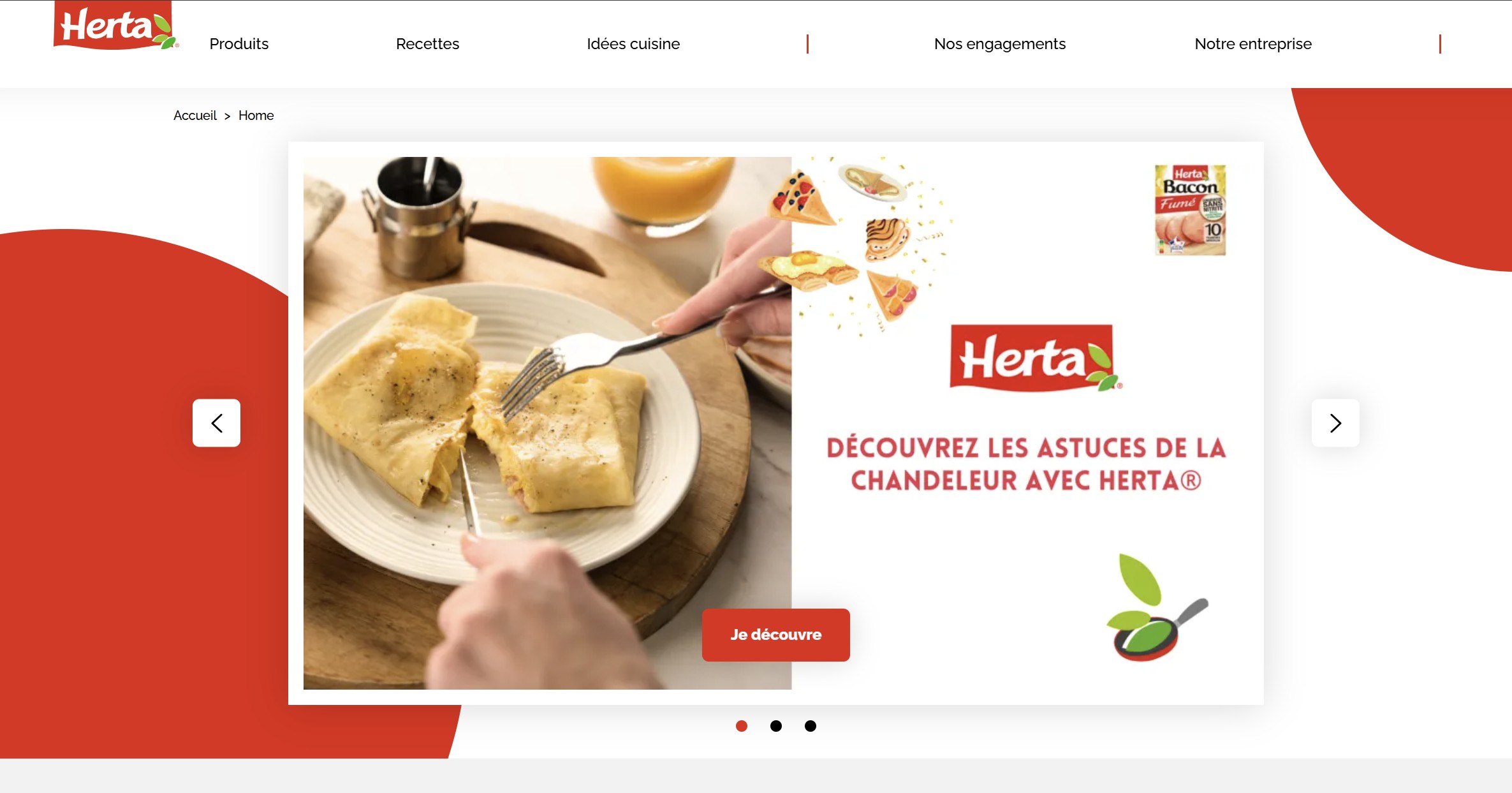This screenshot has height=793, width=1512.
Task: Select the third carousel dot
Action: coord(810,726)
